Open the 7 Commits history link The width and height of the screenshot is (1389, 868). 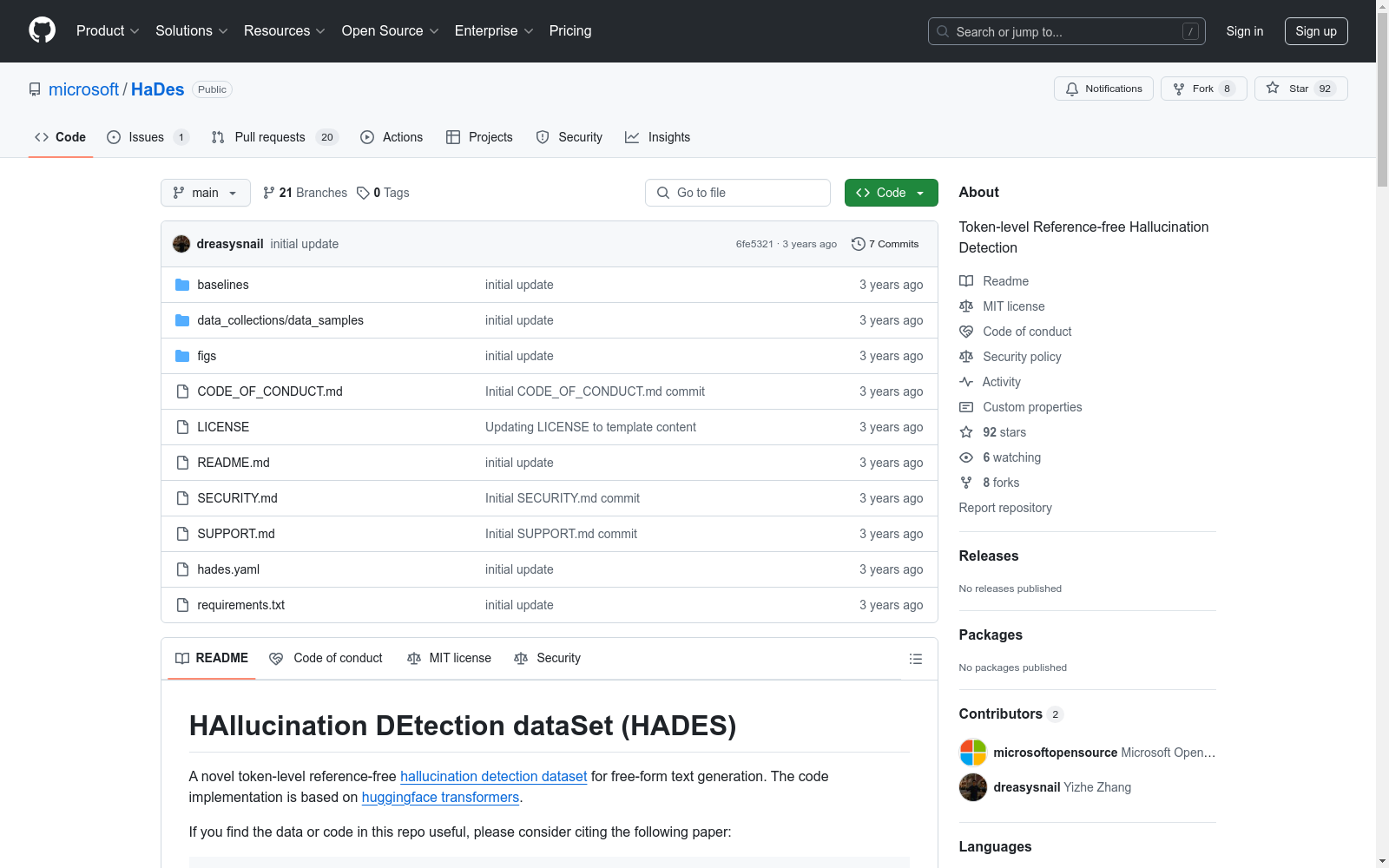885,244
